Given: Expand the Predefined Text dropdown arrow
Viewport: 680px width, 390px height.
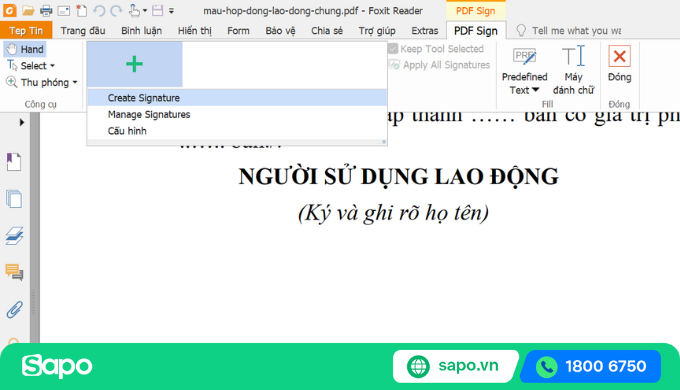Looking at the screenshot, I should click(536, 90).
